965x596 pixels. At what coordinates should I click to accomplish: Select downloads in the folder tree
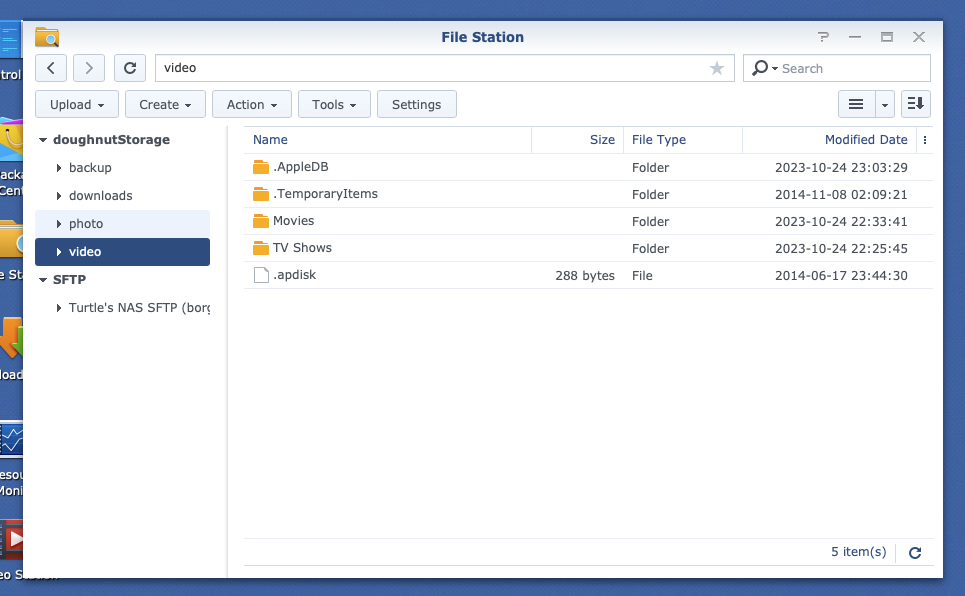tap(100, 196)
